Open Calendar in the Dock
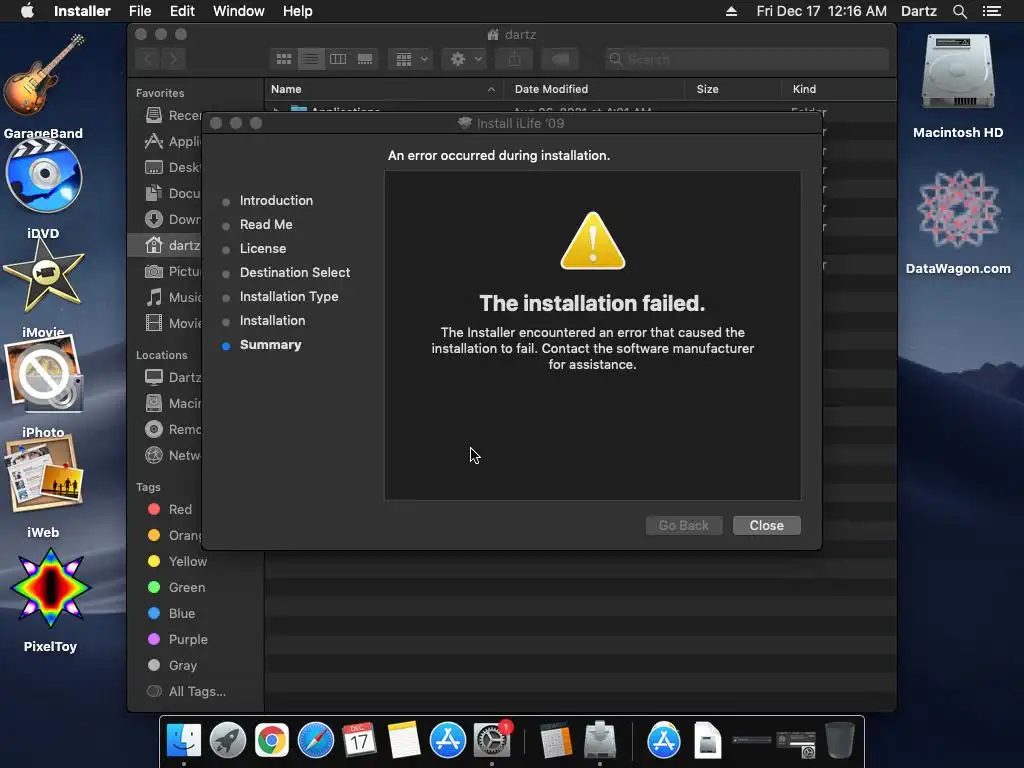This screenshot has width=1024, height=768. tap(359, 741)
